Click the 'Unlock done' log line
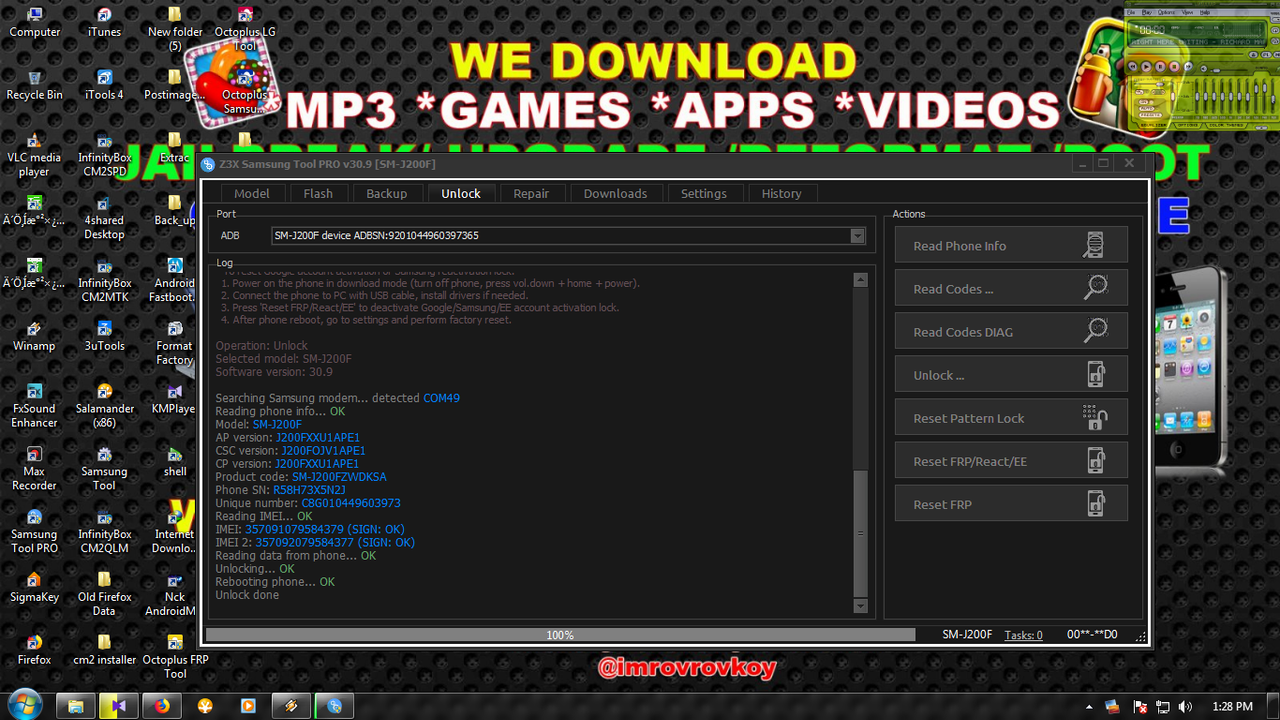The width and height of the screenshot is (1280, 720). click(247, 595)
